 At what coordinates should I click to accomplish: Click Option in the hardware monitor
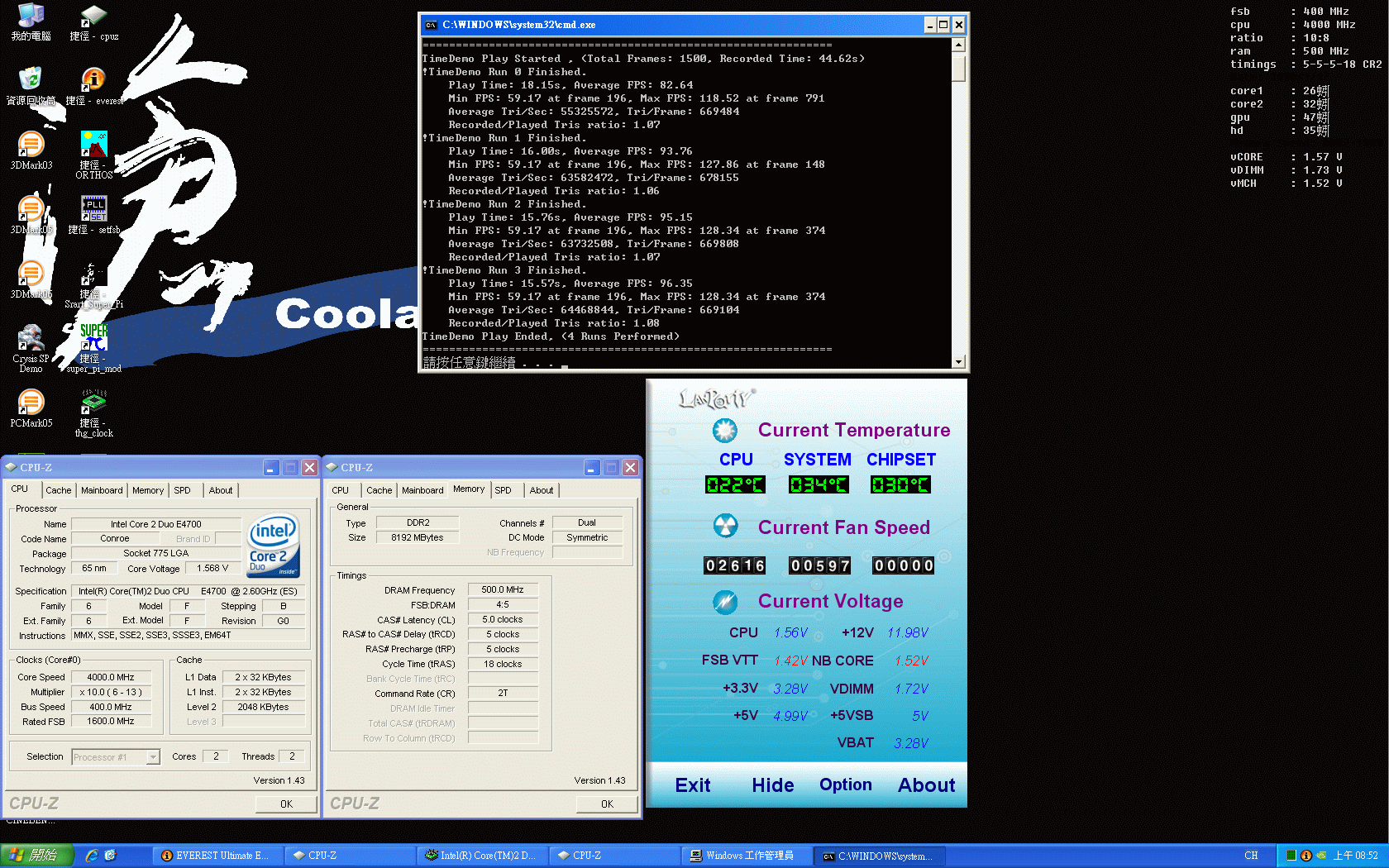coord(846,785)
